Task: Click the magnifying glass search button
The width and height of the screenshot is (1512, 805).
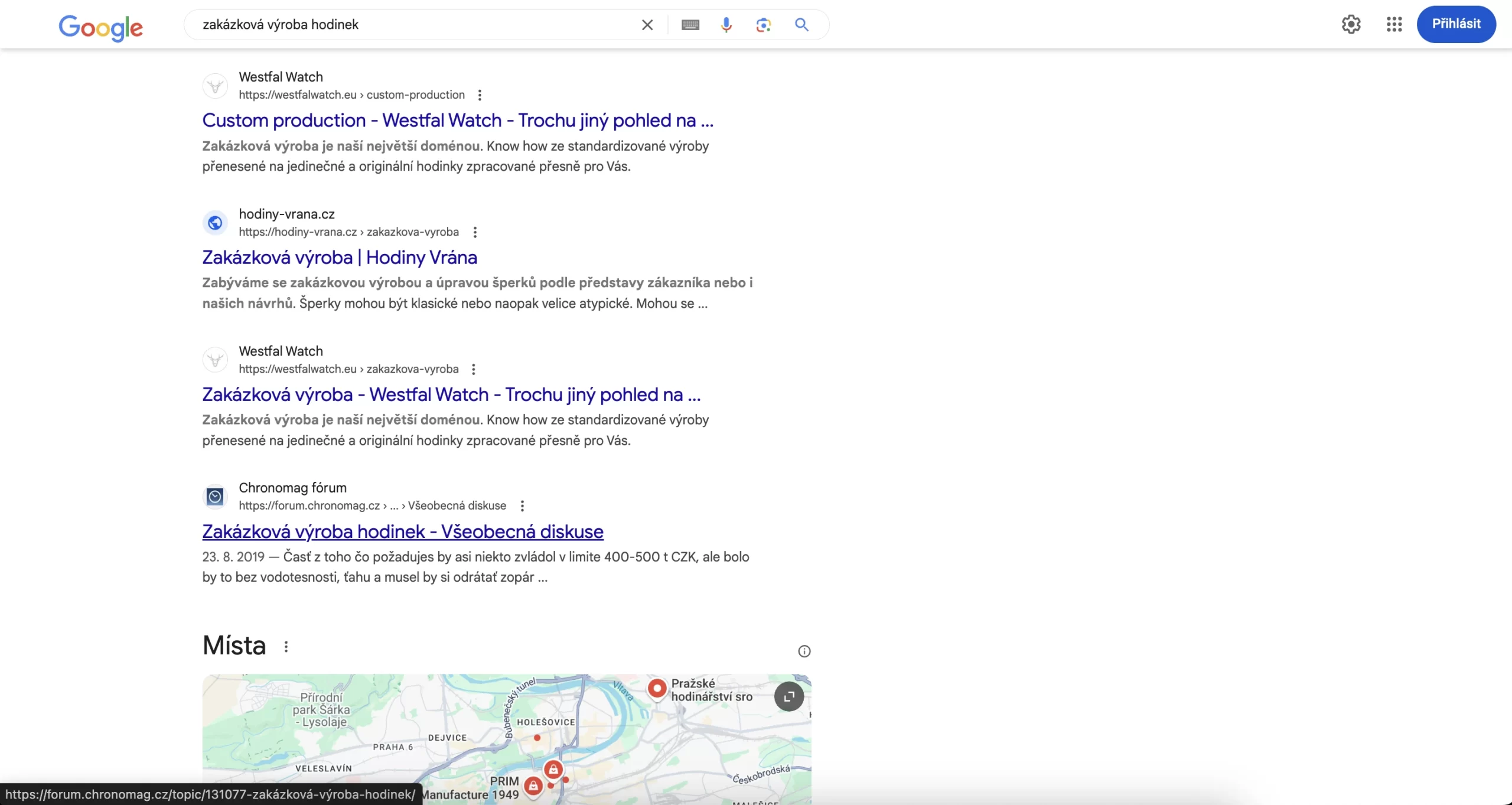Action: click(x=801, y=25)
